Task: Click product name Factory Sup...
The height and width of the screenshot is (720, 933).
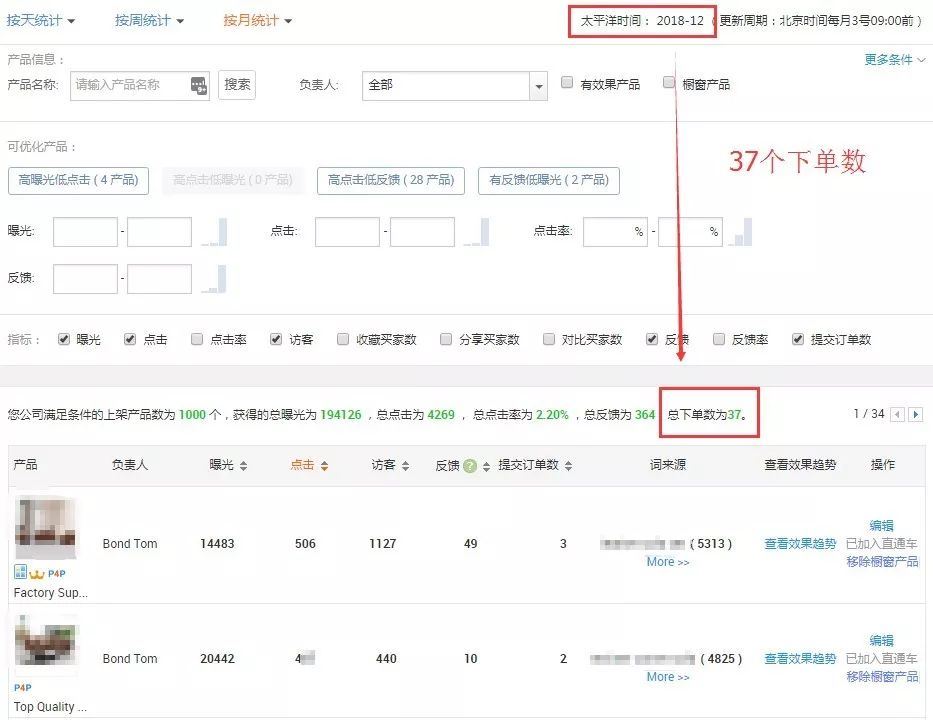Action: pyautogui.click(x=51, y=593)
